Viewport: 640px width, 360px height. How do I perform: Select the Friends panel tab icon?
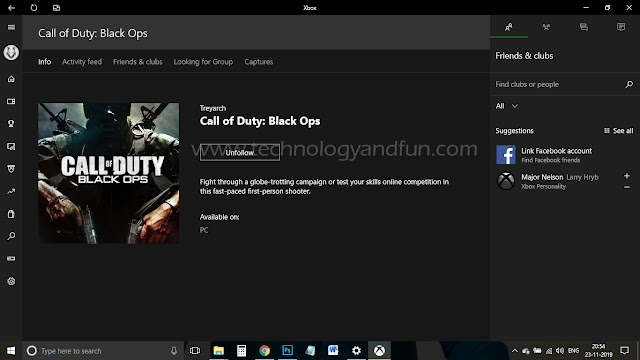click(x=509, y=27)
